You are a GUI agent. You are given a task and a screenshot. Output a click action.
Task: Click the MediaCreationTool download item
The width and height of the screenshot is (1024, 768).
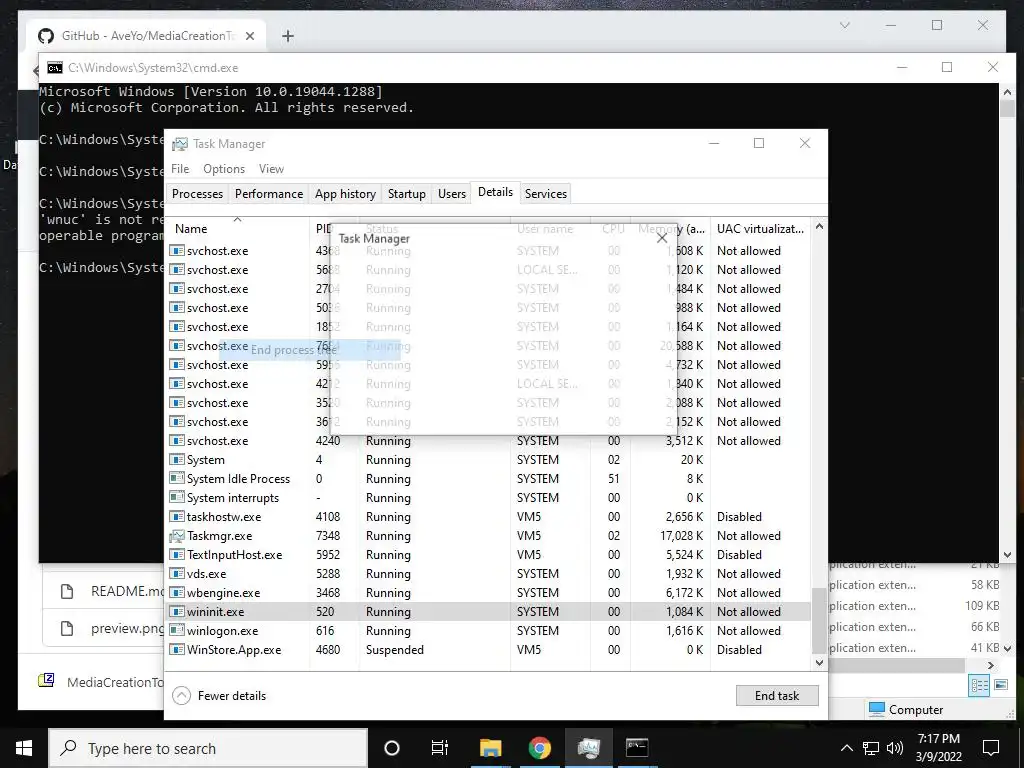point(101,682)
